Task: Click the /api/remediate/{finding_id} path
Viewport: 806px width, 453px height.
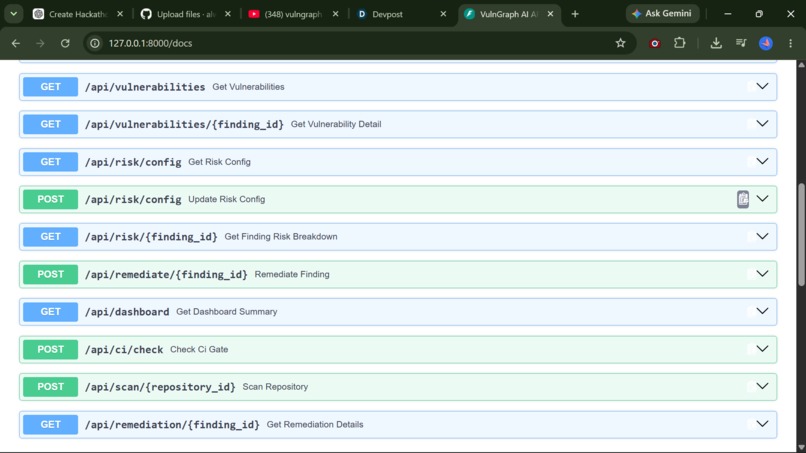Action: (166, 275)
